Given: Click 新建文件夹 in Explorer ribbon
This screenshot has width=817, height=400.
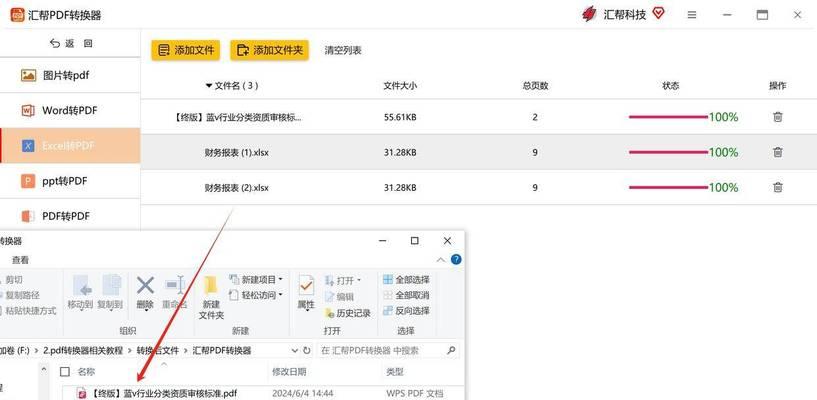Looking at the screenshot, I should 212,297.
